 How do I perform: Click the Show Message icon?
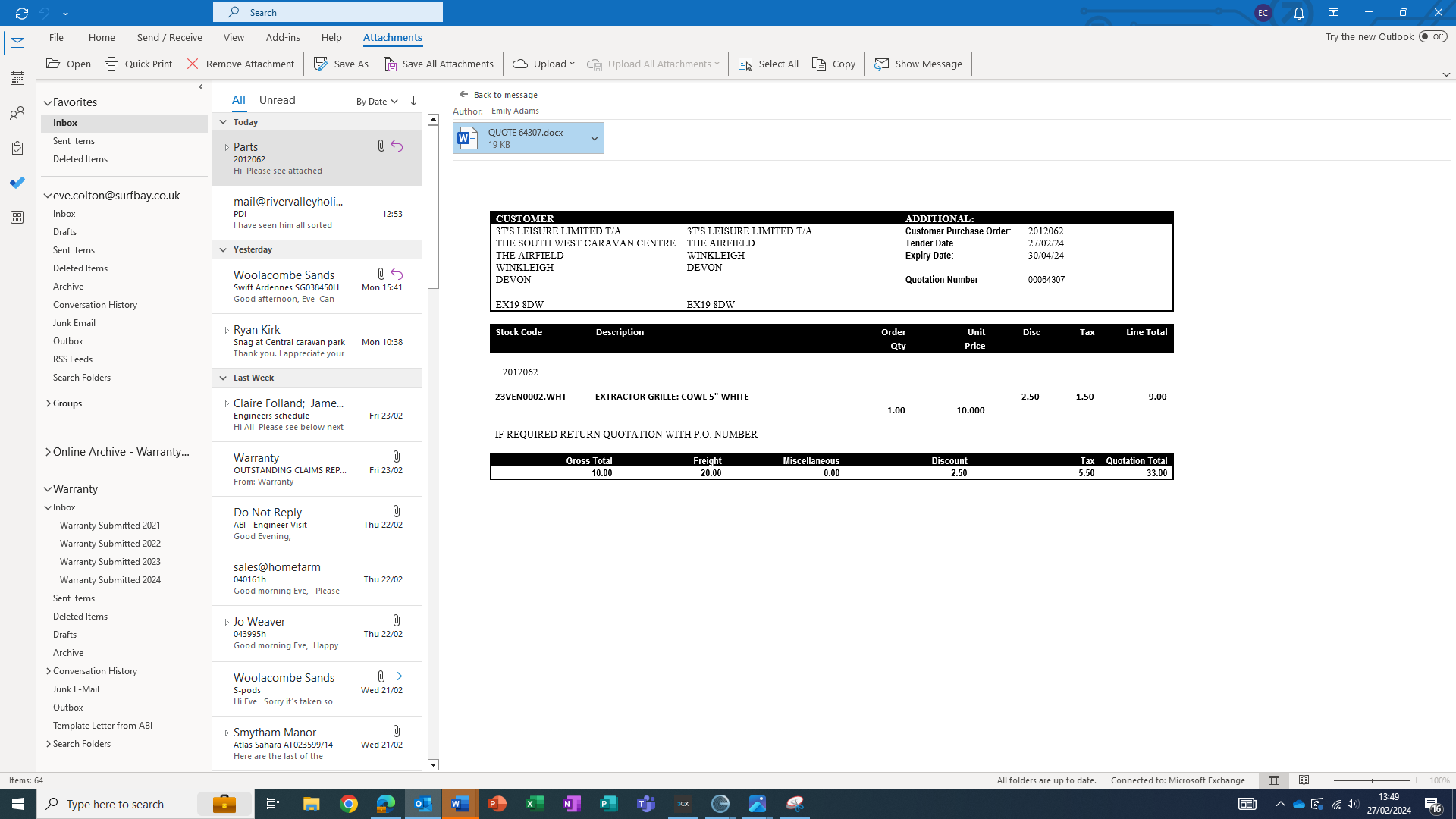[x=881, y=64]
